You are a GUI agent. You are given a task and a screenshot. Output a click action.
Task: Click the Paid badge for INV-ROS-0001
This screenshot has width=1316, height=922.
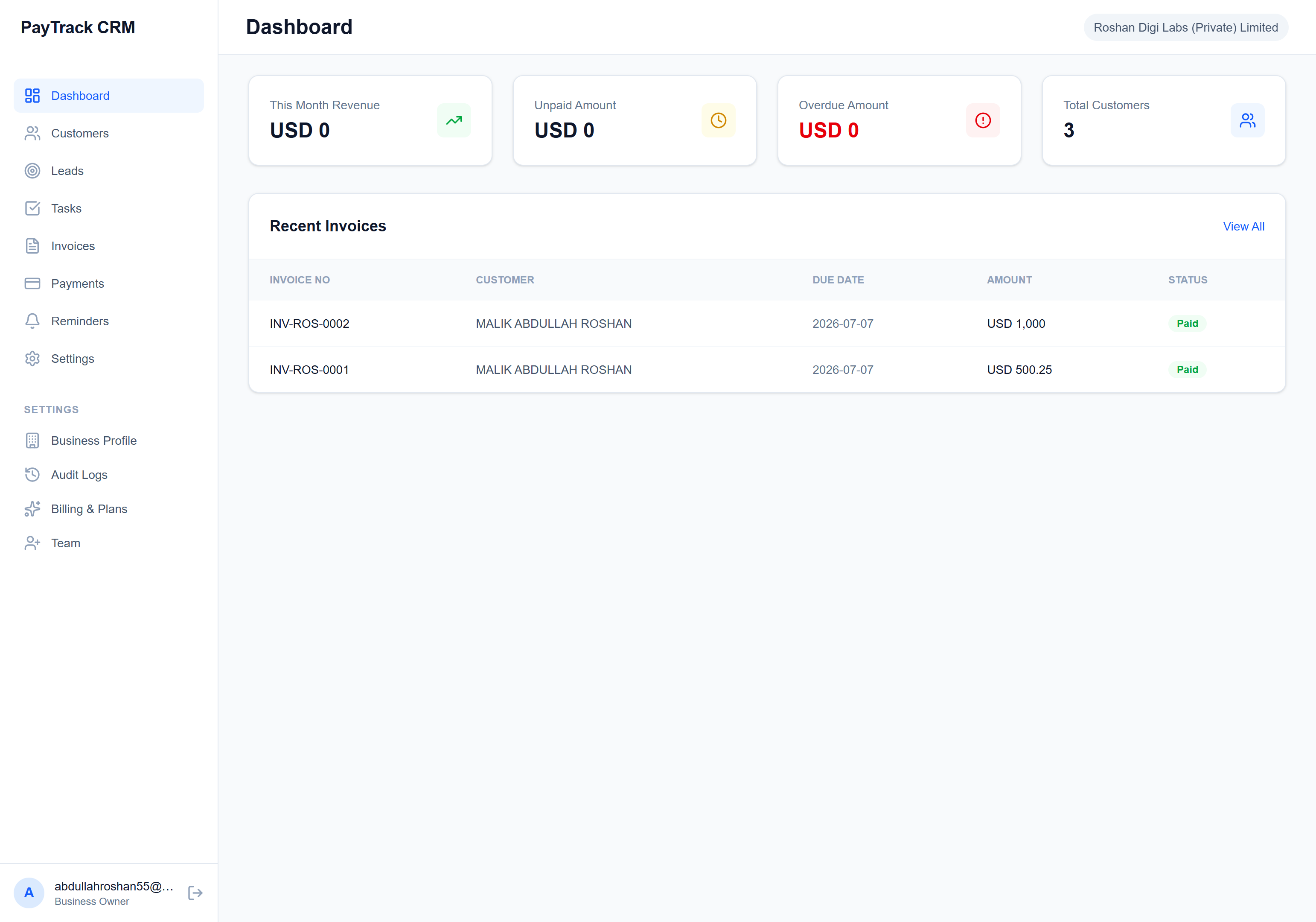1187,370
